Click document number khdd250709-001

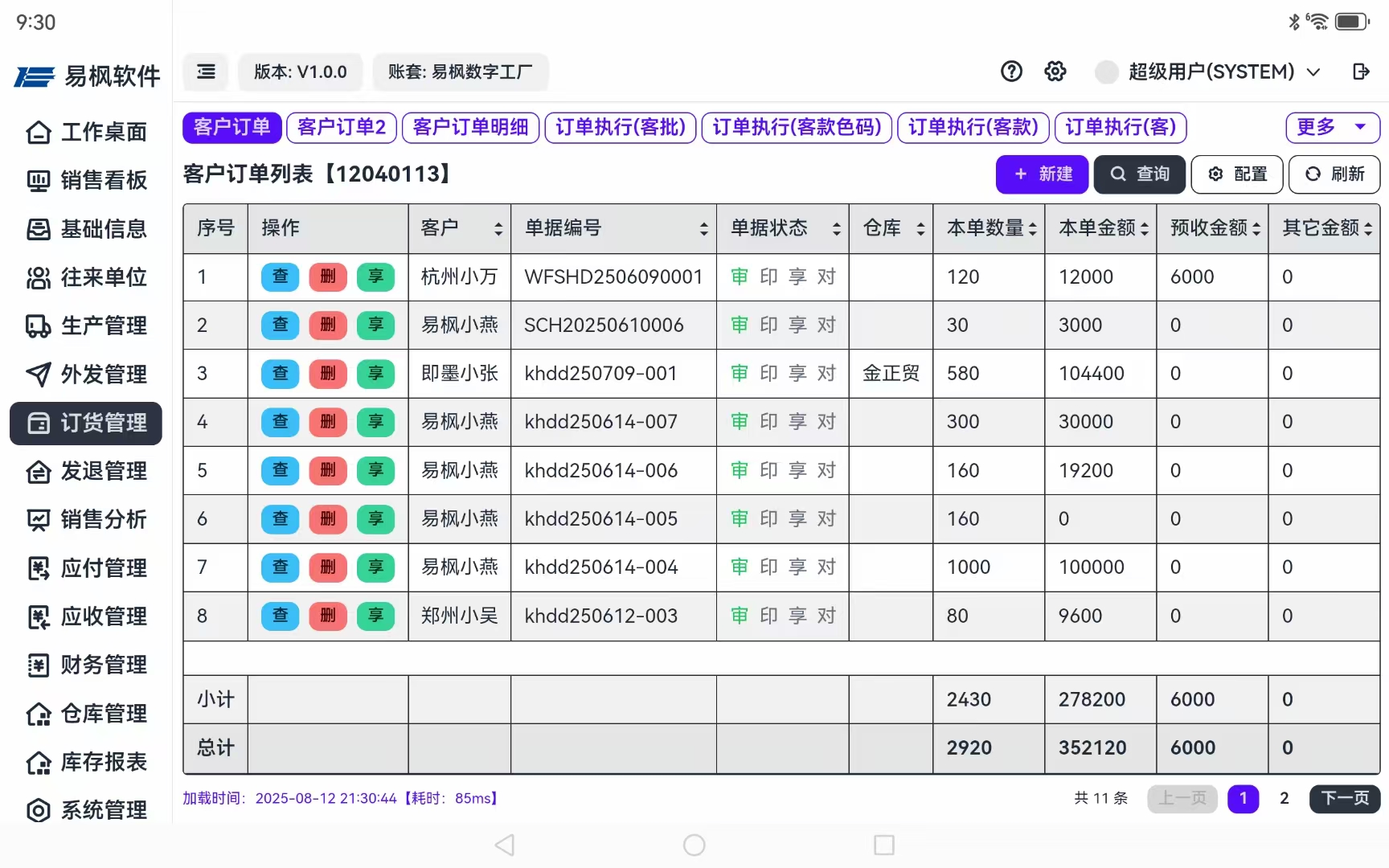coord(600,374)
